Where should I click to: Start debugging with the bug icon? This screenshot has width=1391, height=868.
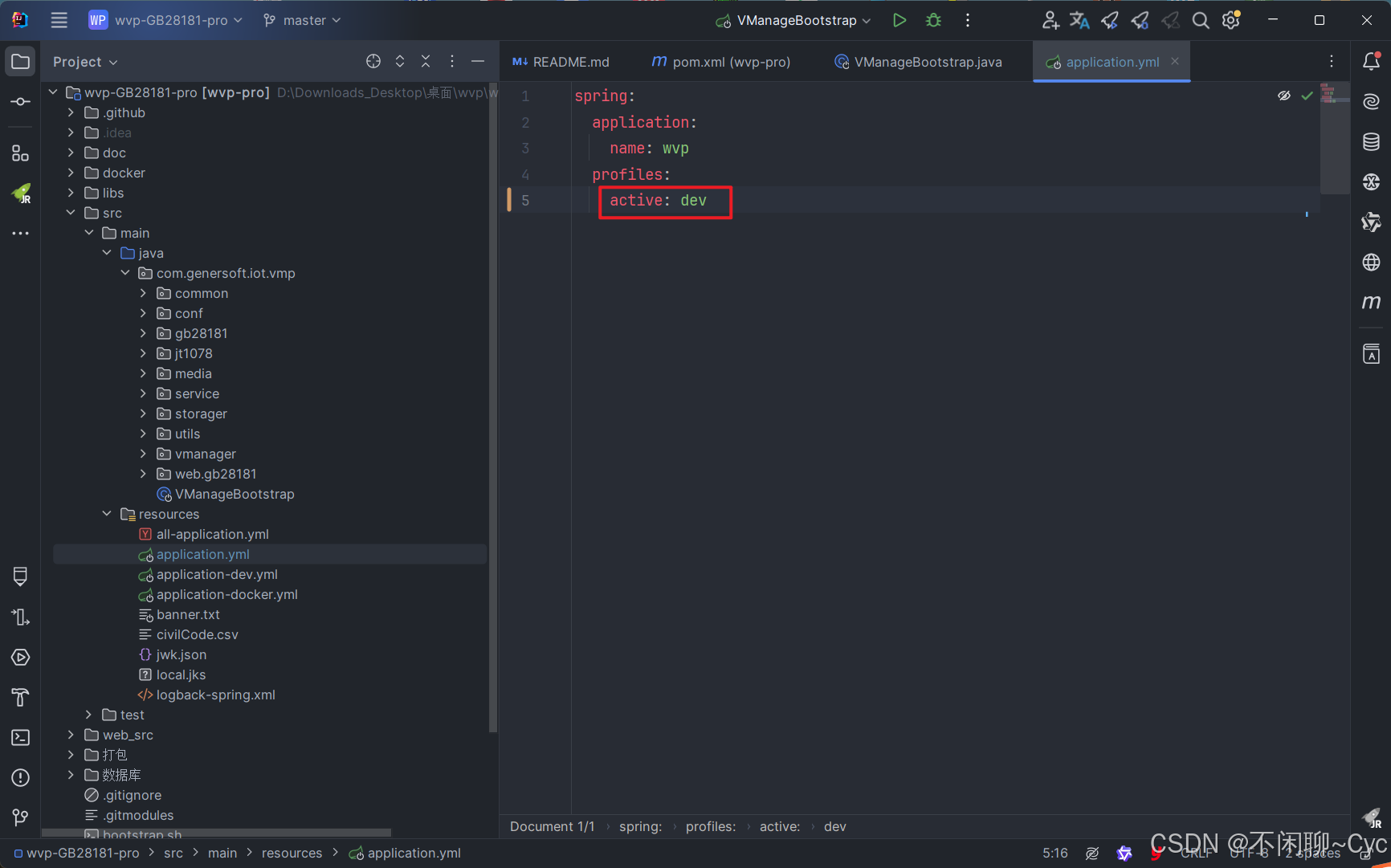click(x=932, y=20)
